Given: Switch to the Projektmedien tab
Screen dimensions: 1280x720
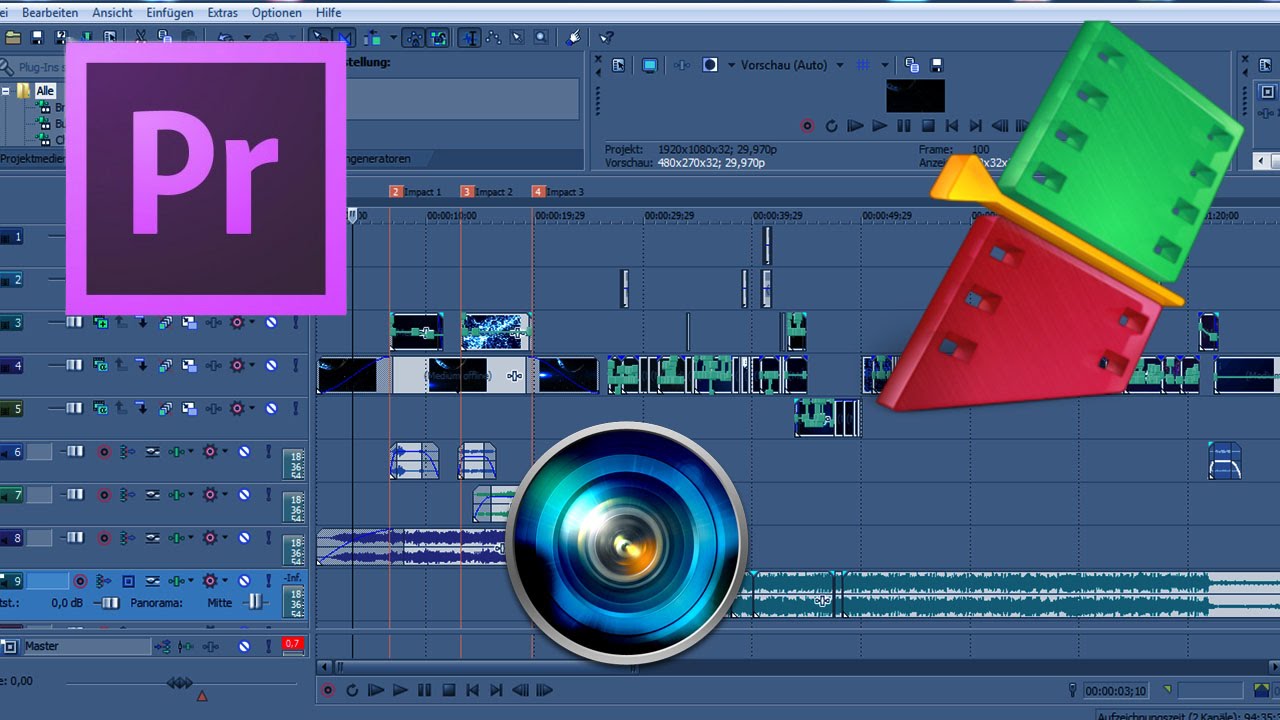Looking at the screenshot, I should pyautogui.click(x=32, y=158).
